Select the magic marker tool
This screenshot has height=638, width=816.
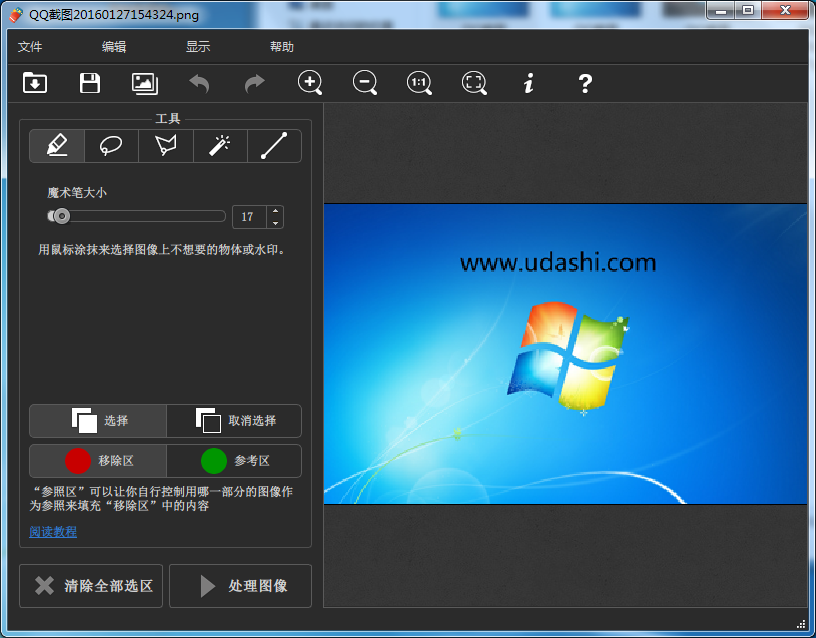pos(57,146)
